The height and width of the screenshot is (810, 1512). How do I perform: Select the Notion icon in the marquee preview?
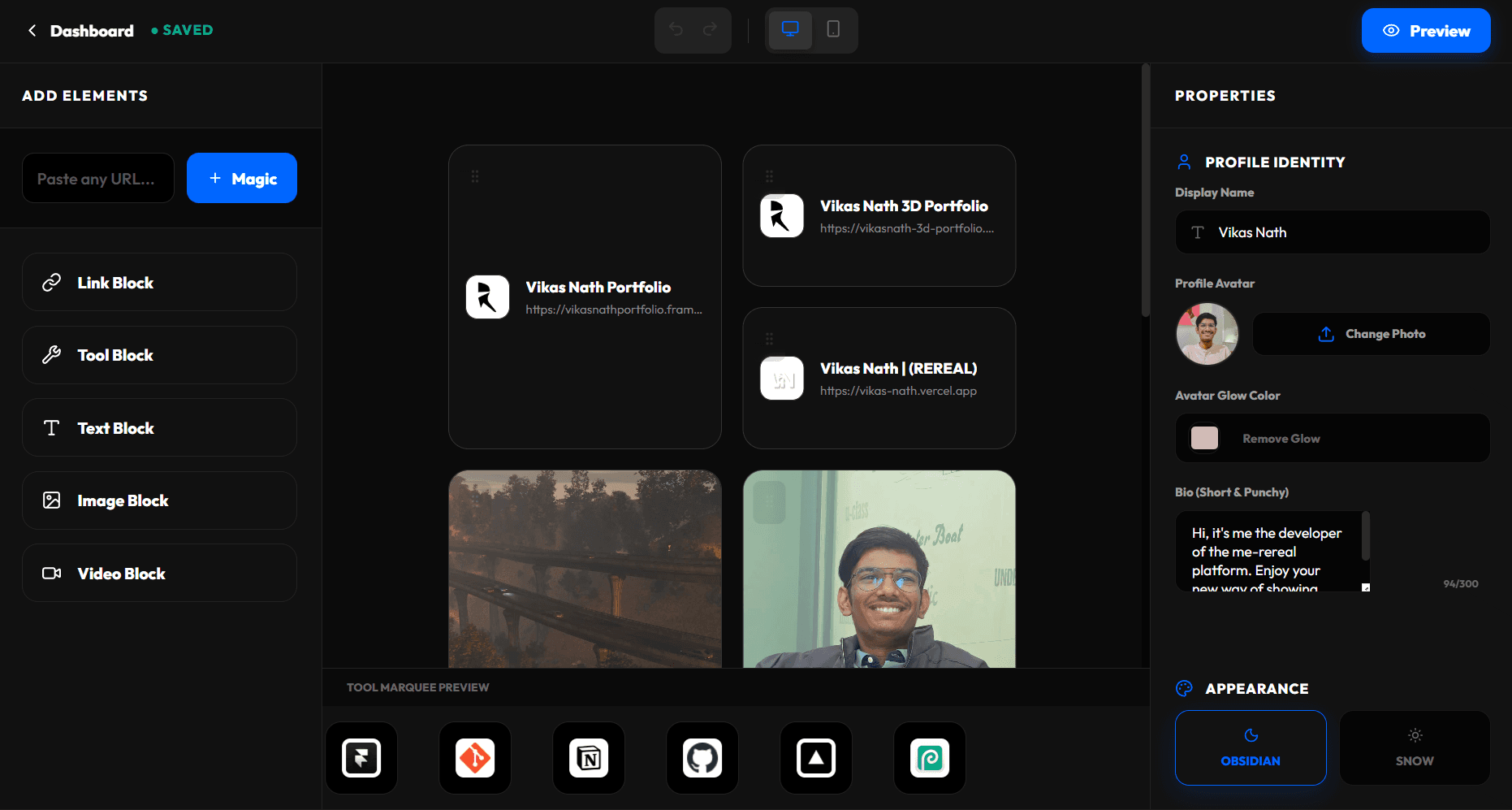588,757
